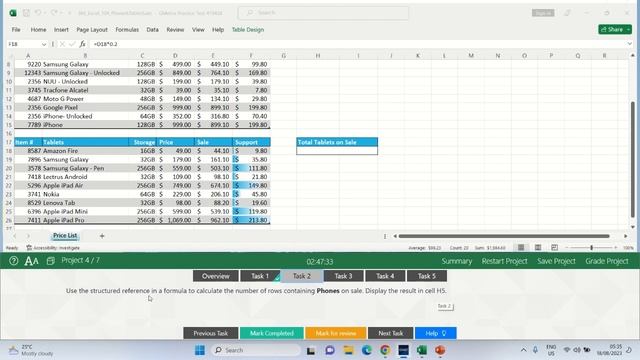Click zoom out minus icon

click(x=567, y=247)
